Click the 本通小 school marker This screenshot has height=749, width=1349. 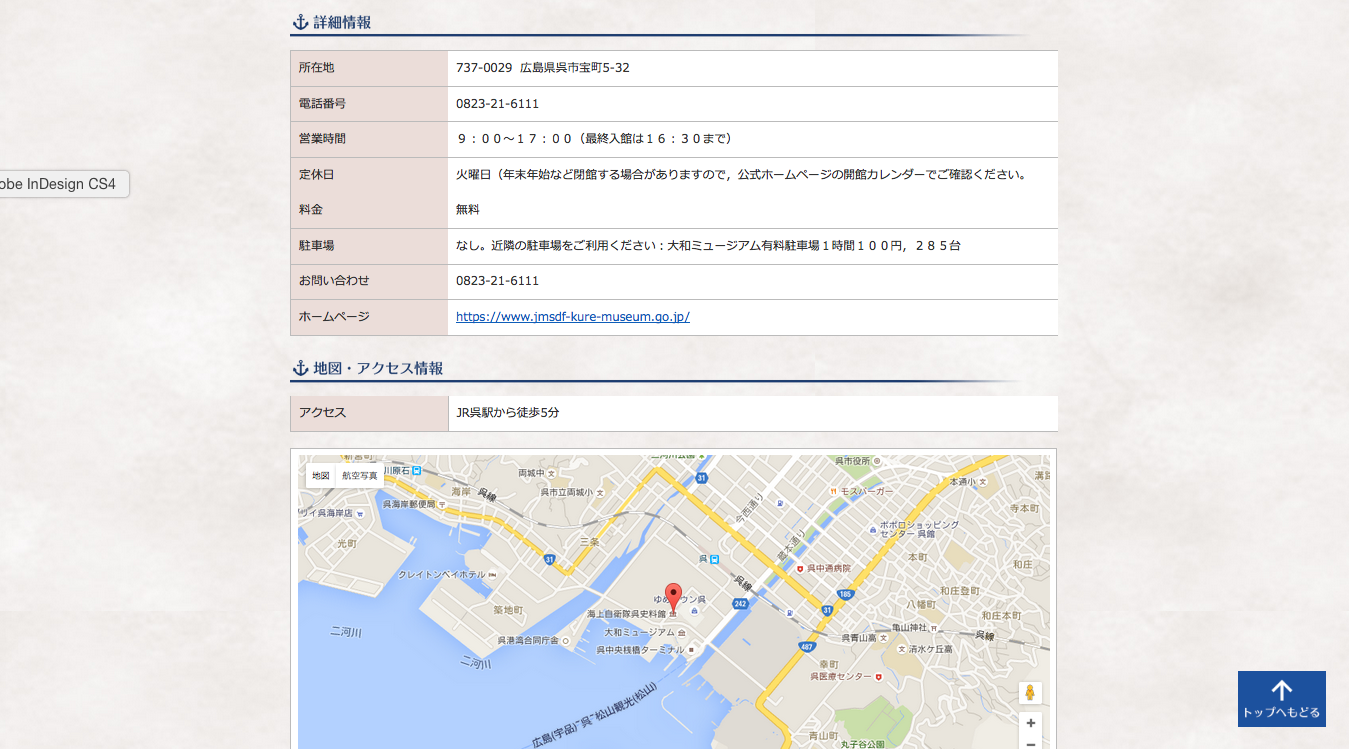[984, 481]
